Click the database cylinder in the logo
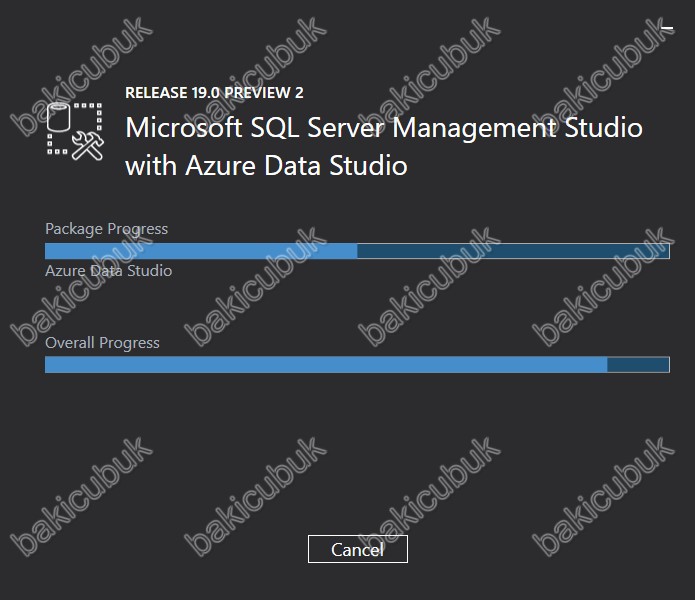The width and height of the screenshot is (695, 600). [x=59, y=117]
